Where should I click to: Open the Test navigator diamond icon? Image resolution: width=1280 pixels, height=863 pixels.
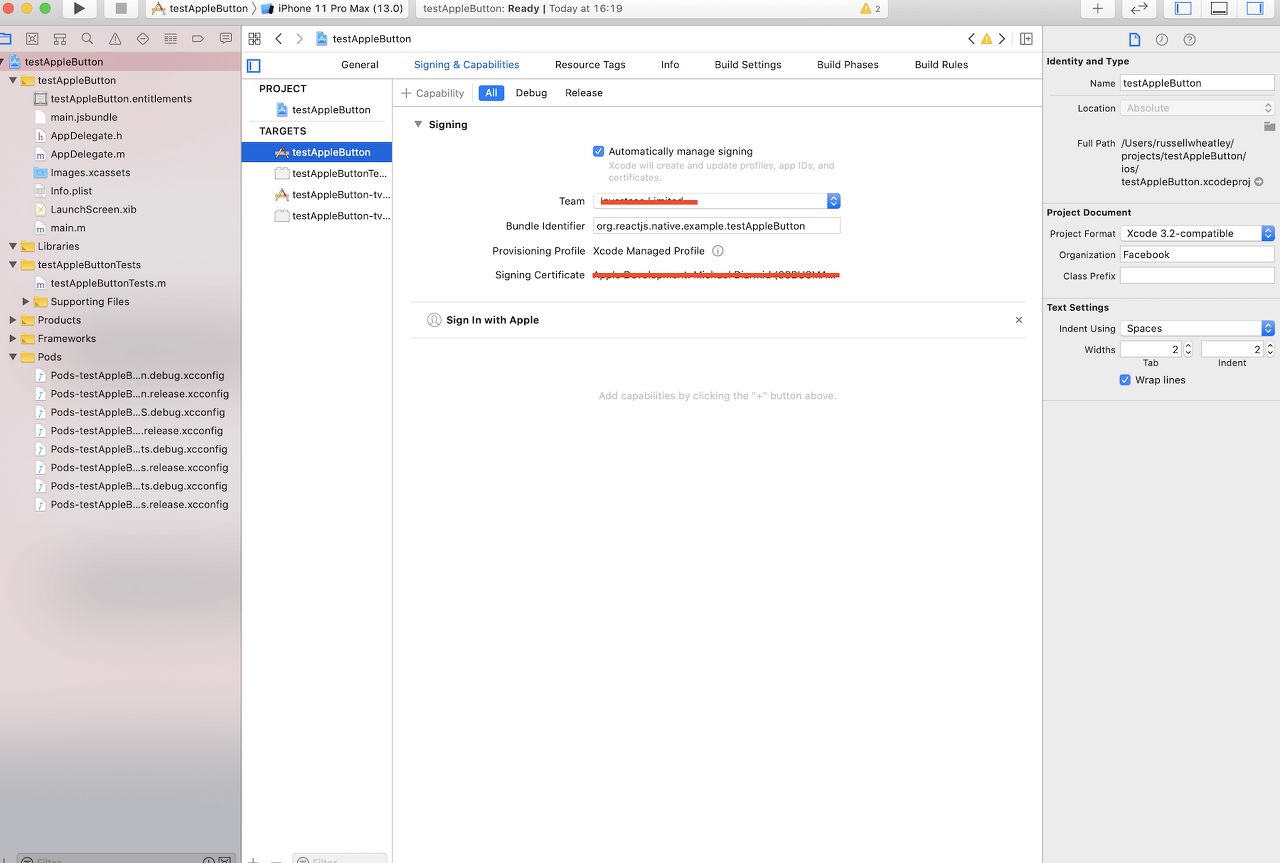(142, 39)
